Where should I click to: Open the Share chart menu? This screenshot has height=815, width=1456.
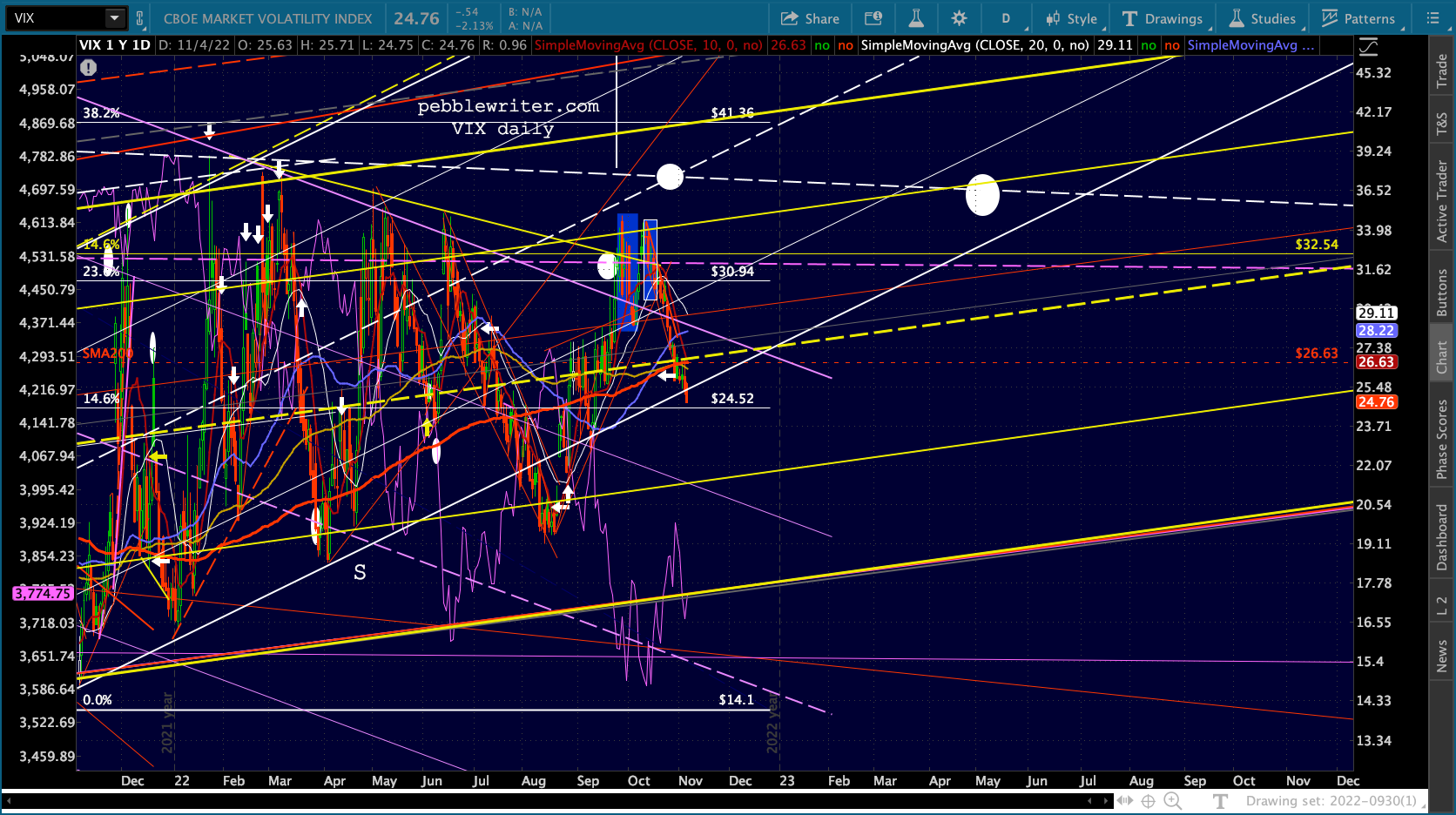tap(810, 18)
